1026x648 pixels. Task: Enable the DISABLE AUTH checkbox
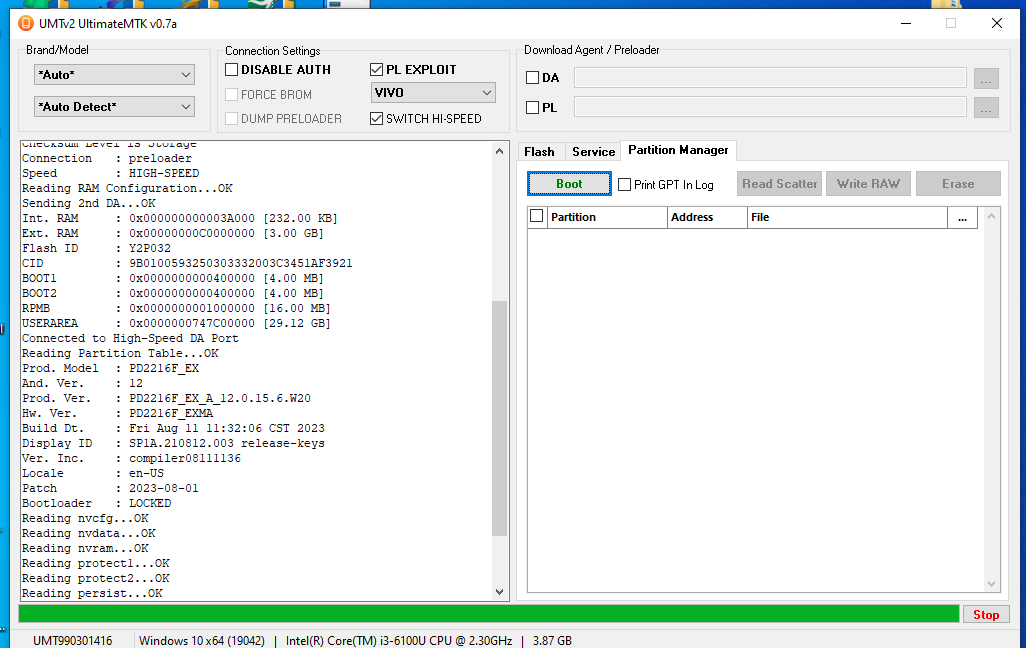pyautogui.click(x=232, y=70)
